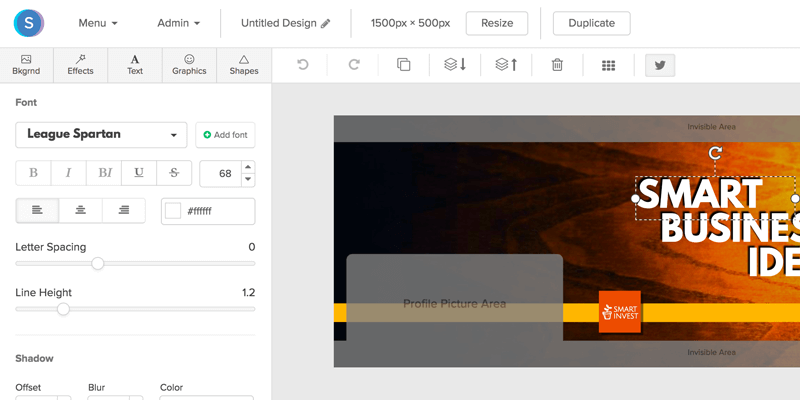
Task: Toggle bold text formatting
Action: coord(33,173)
